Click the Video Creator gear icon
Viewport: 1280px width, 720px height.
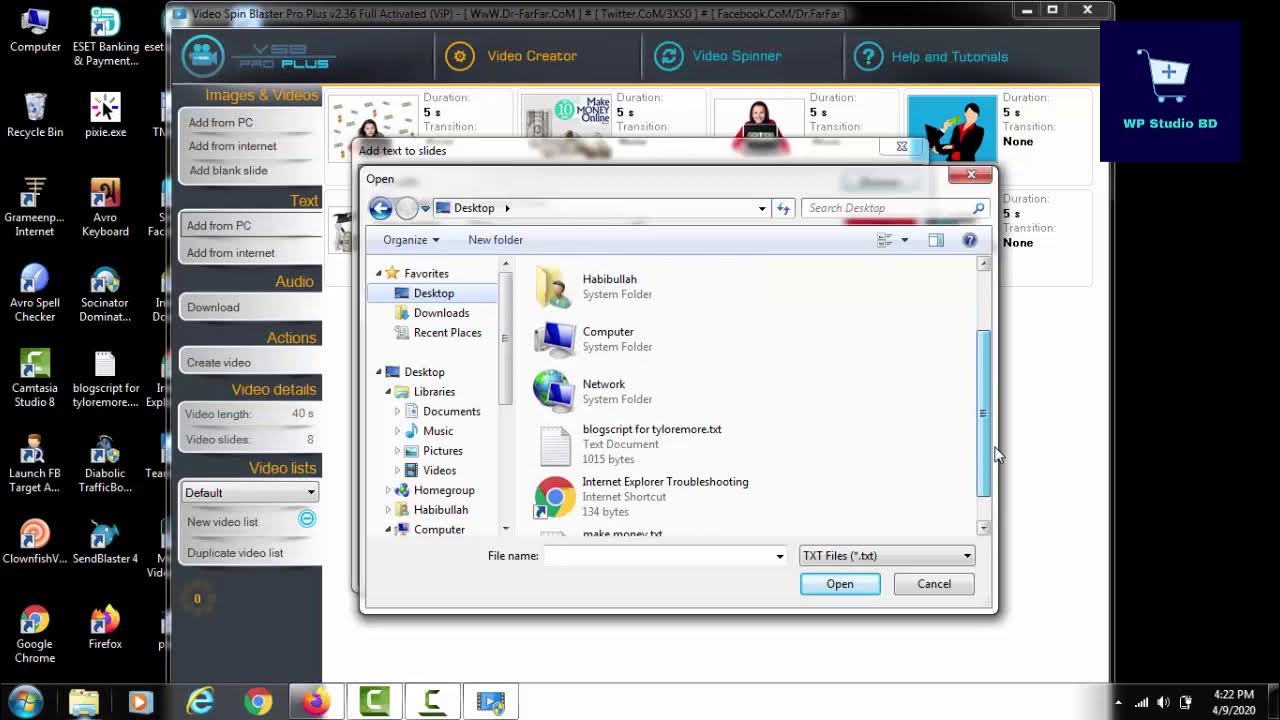tap(460, 56)
